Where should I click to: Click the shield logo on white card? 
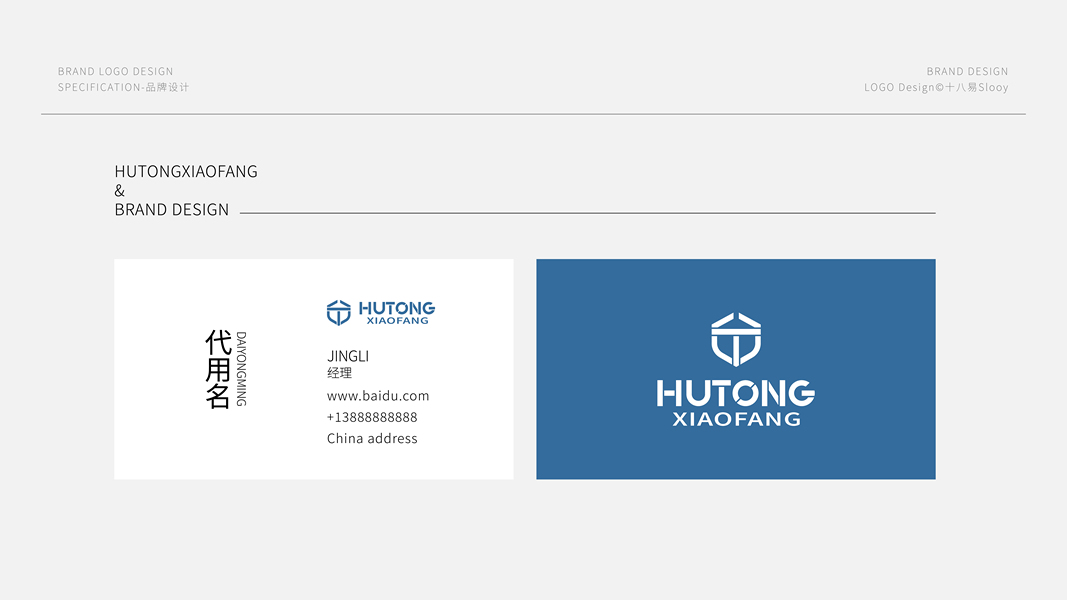(x=338, y=313)
